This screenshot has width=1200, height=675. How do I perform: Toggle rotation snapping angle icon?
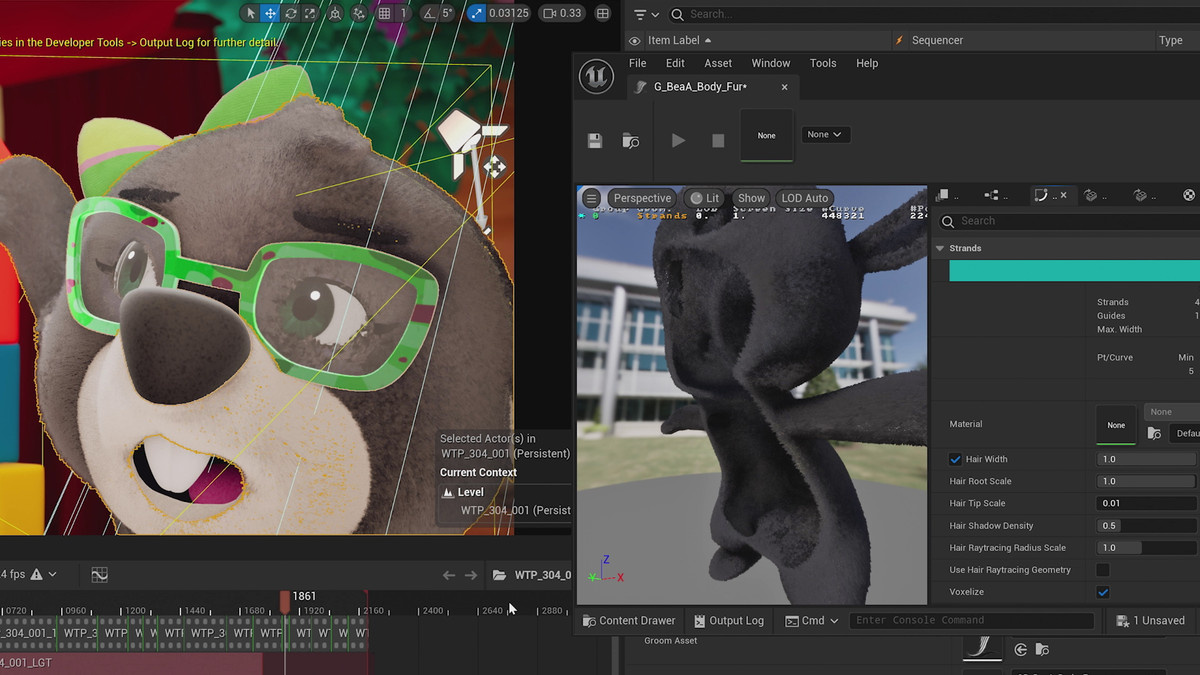click(429, 13)
